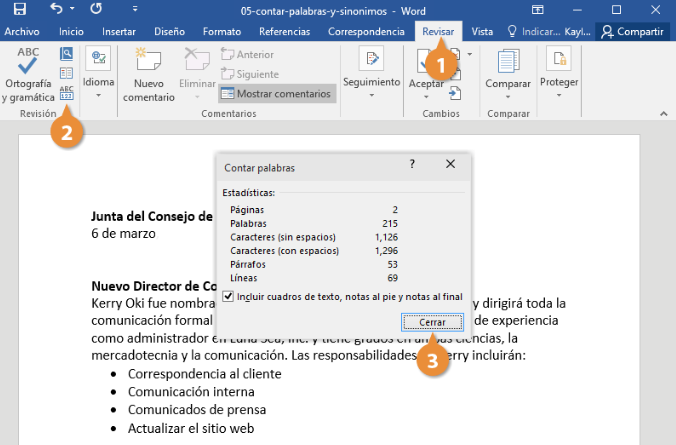Click the 'Junta del Consejo de' heading

click(x=152, y=216)
